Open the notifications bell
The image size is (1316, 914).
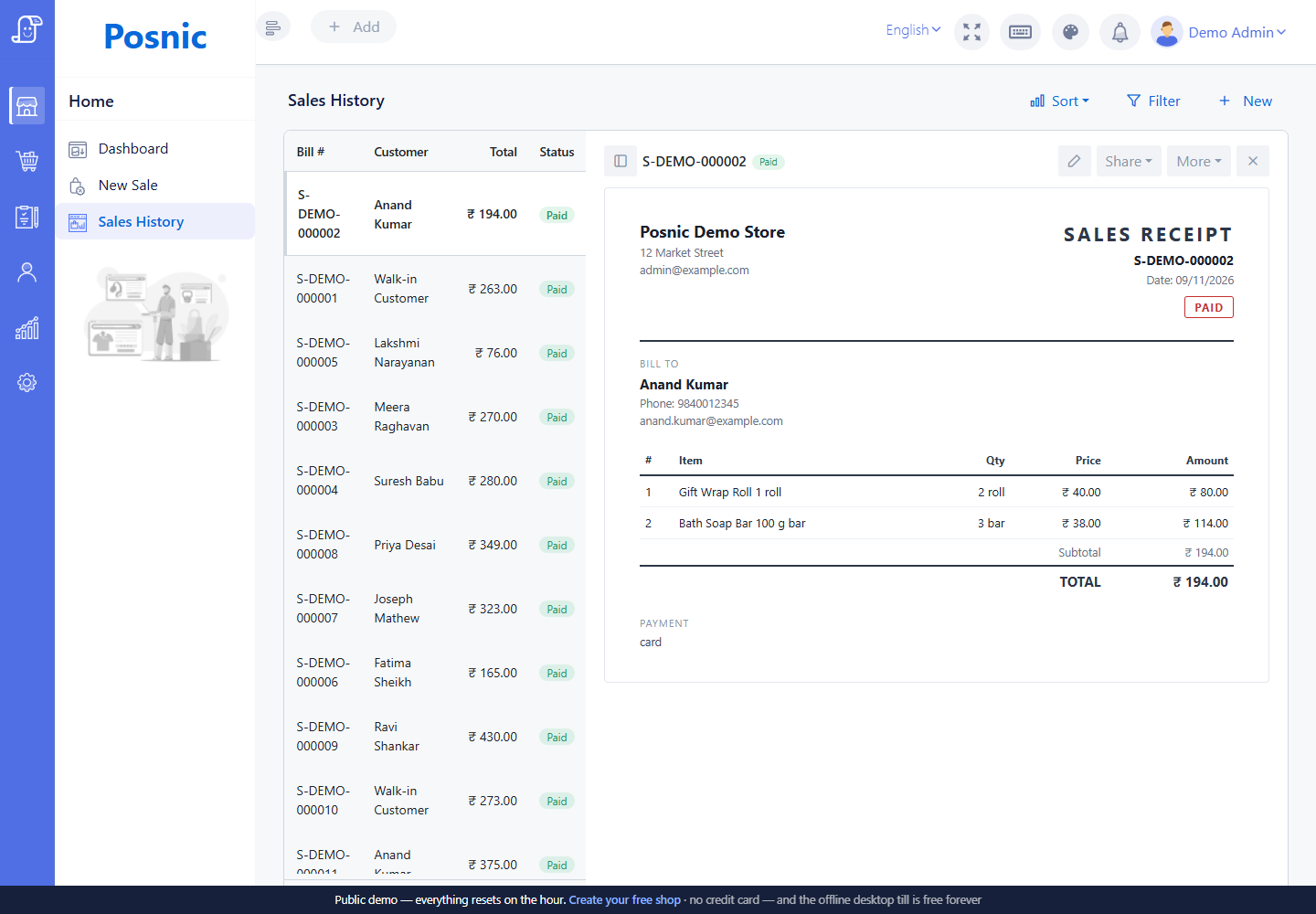(x=1120, y=32)
